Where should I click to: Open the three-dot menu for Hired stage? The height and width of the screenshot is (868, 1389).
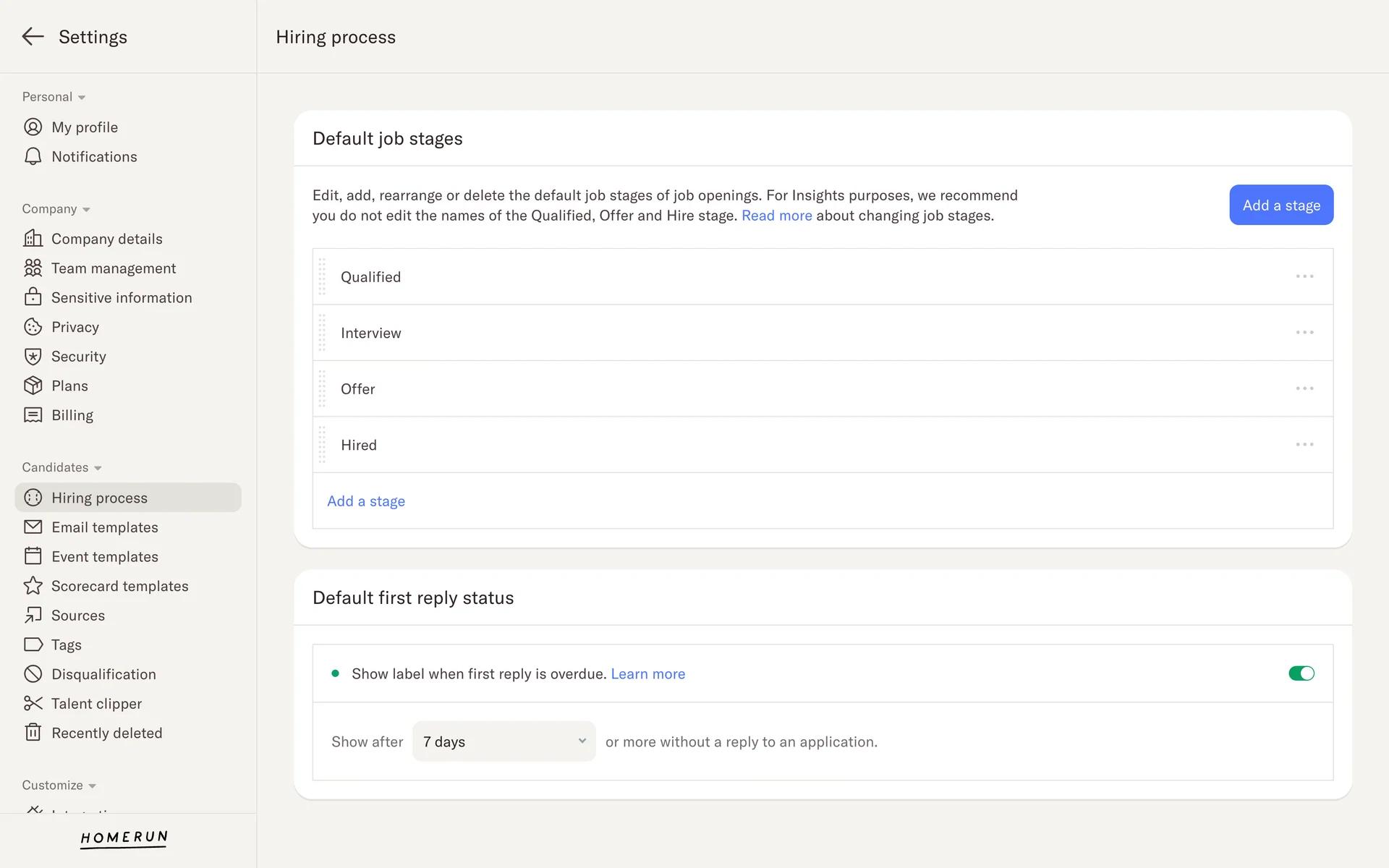pyautogui.click(x=1304, y=444)
